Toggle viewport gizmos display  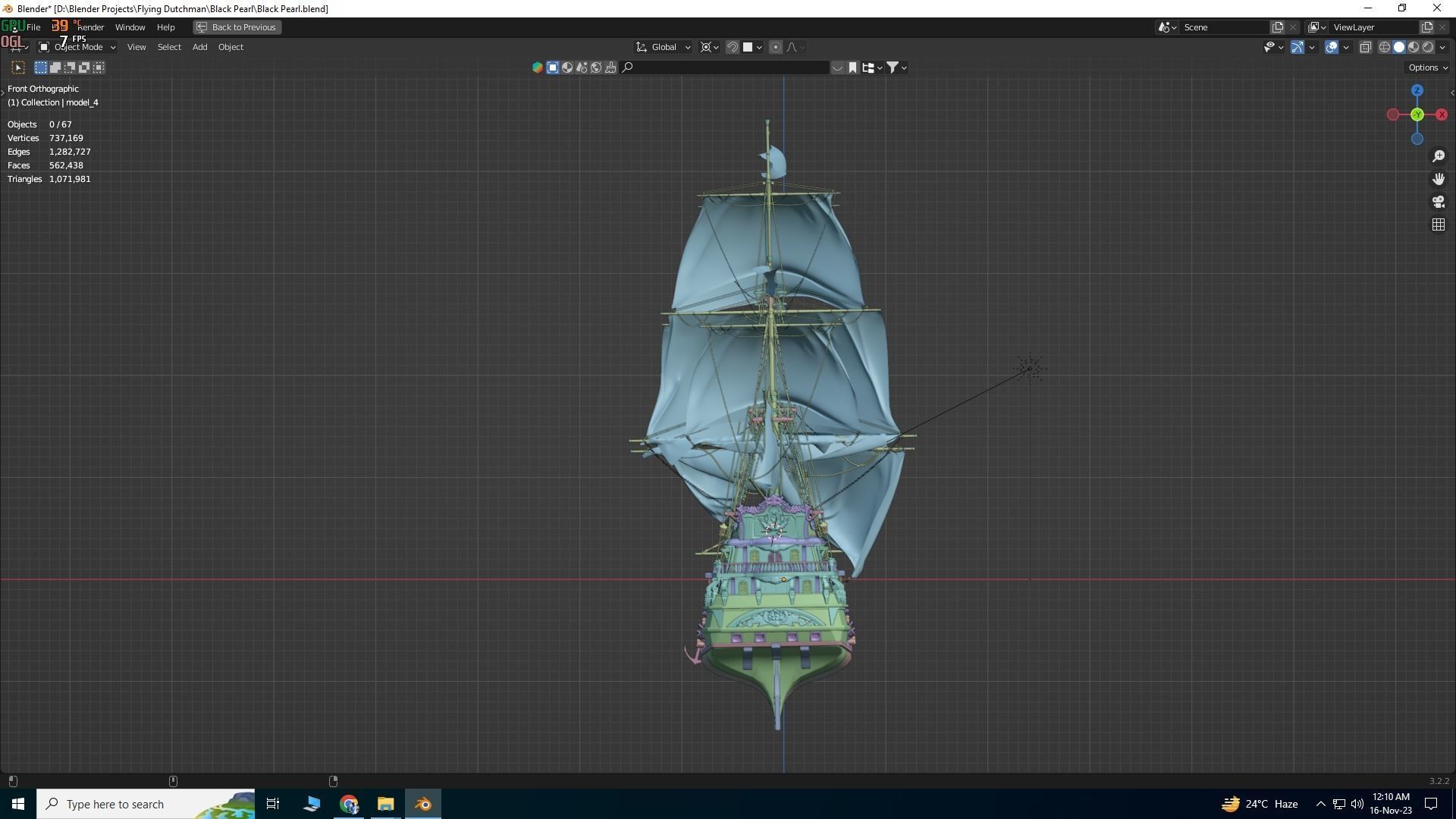tap(1298, 47)
